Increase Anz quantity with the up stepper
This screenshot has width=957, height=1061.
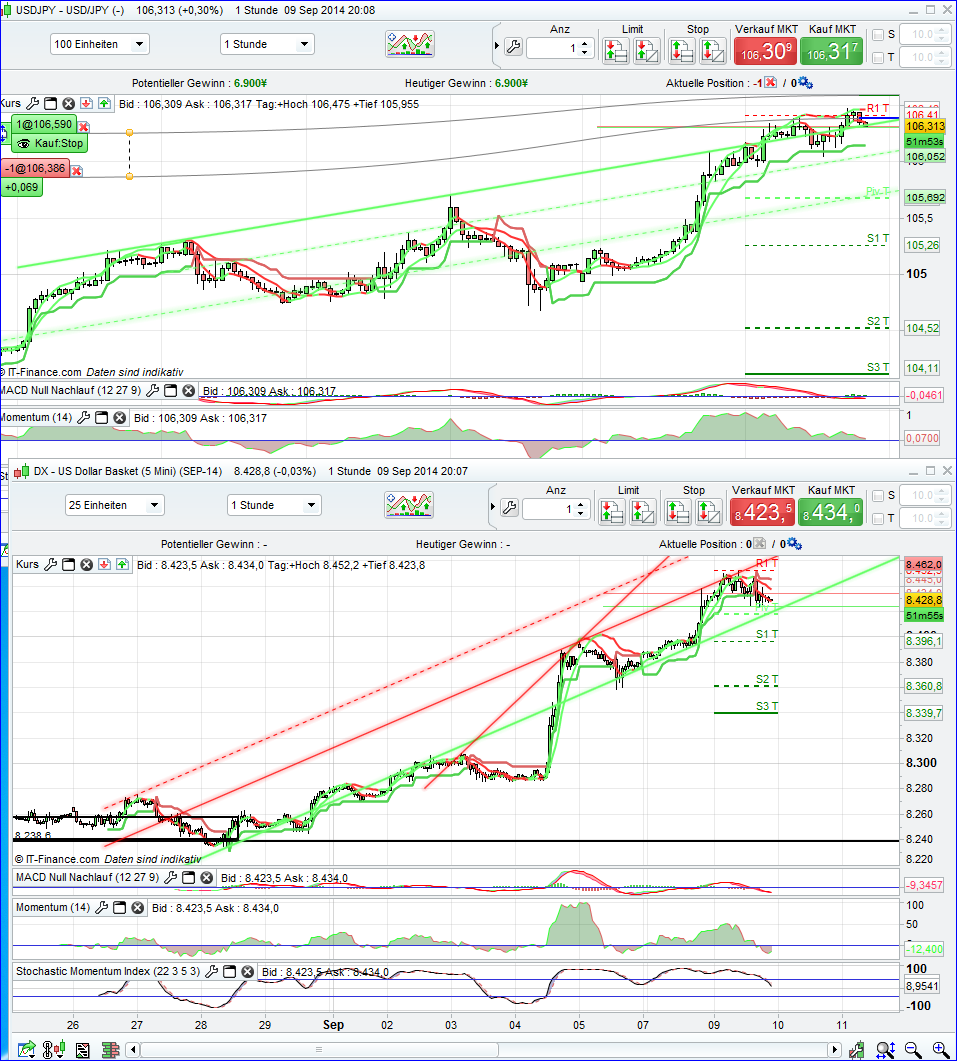click(x=584, y=42)
